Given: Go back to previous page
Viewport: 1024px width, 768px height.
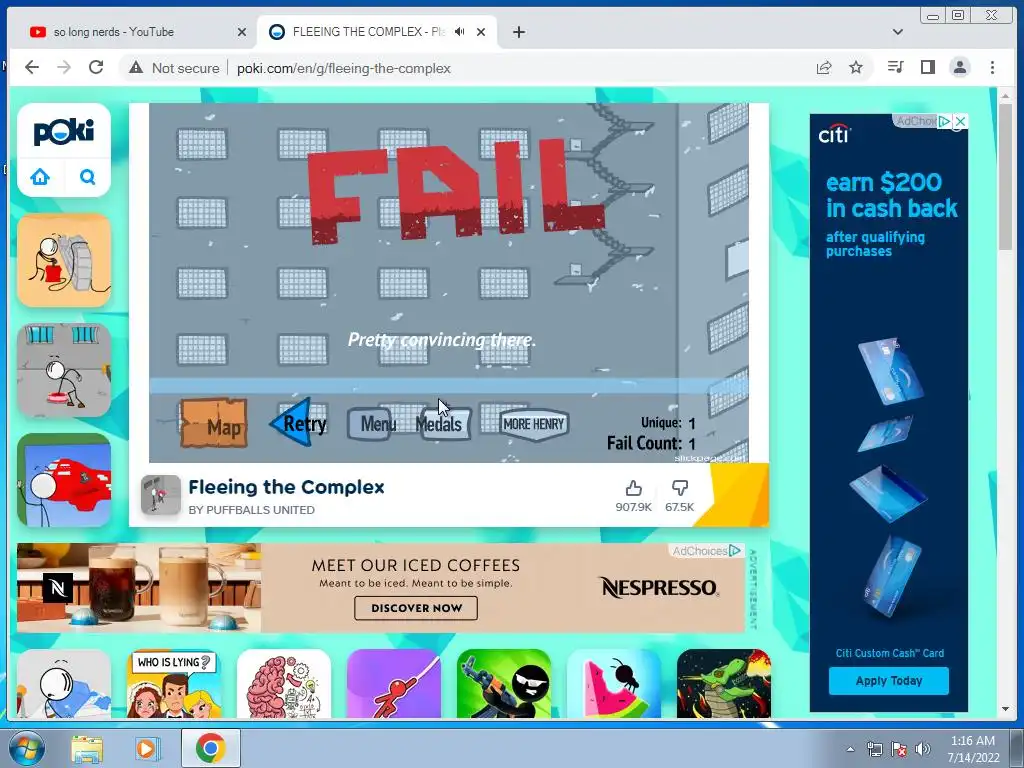Looking at the screenshot, I should pos(32,67).
